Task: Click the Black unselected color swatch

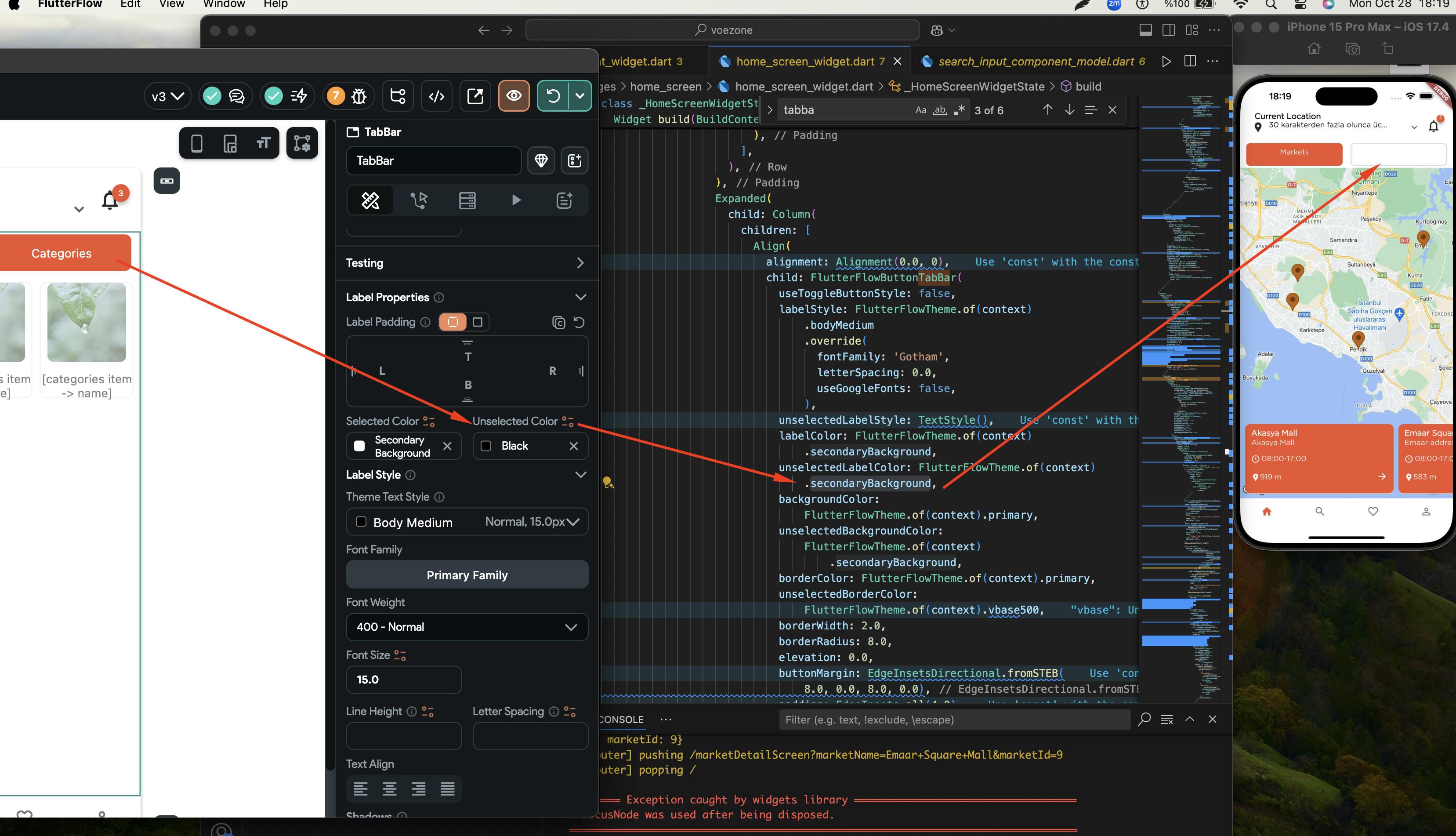Action: click(486, 446)
